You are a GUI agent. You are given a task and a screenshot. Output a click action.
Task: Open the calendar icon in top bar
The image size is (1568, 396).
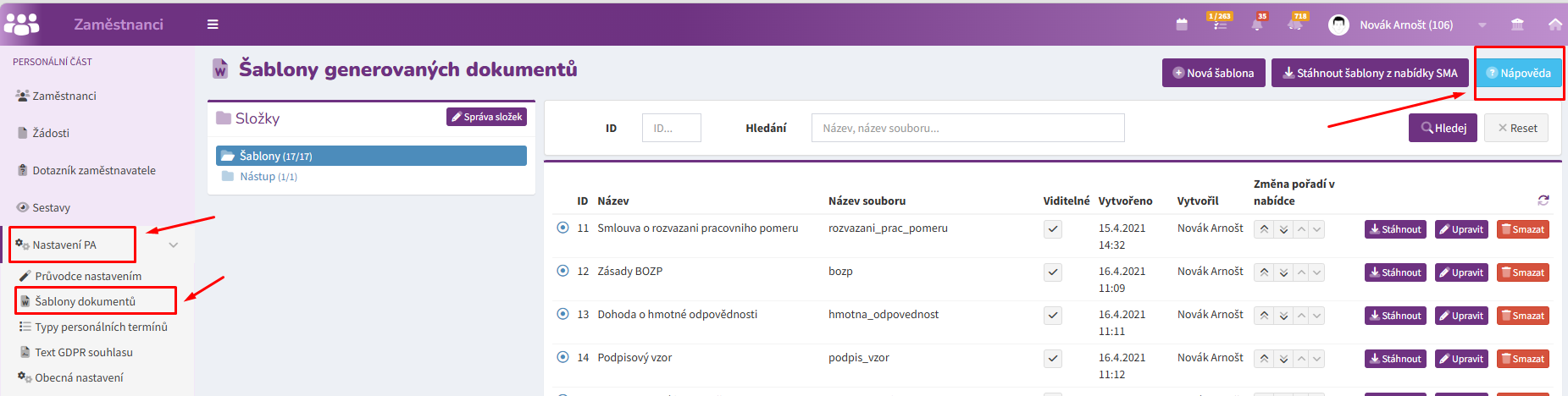click(x=1182, y=25)
